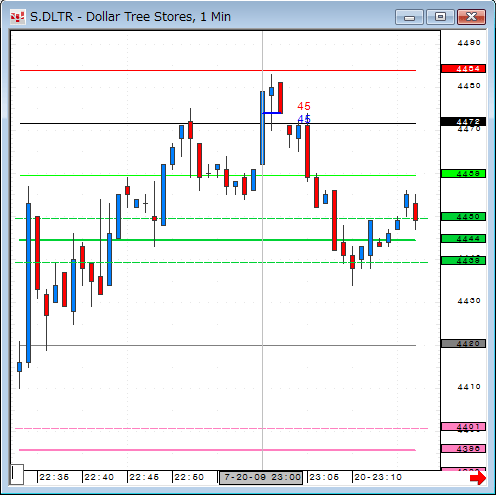Minimize the S.DLTR chart window
Image resolution: width=496 pixels, height=495 pixels.
[x=409, y=17]
